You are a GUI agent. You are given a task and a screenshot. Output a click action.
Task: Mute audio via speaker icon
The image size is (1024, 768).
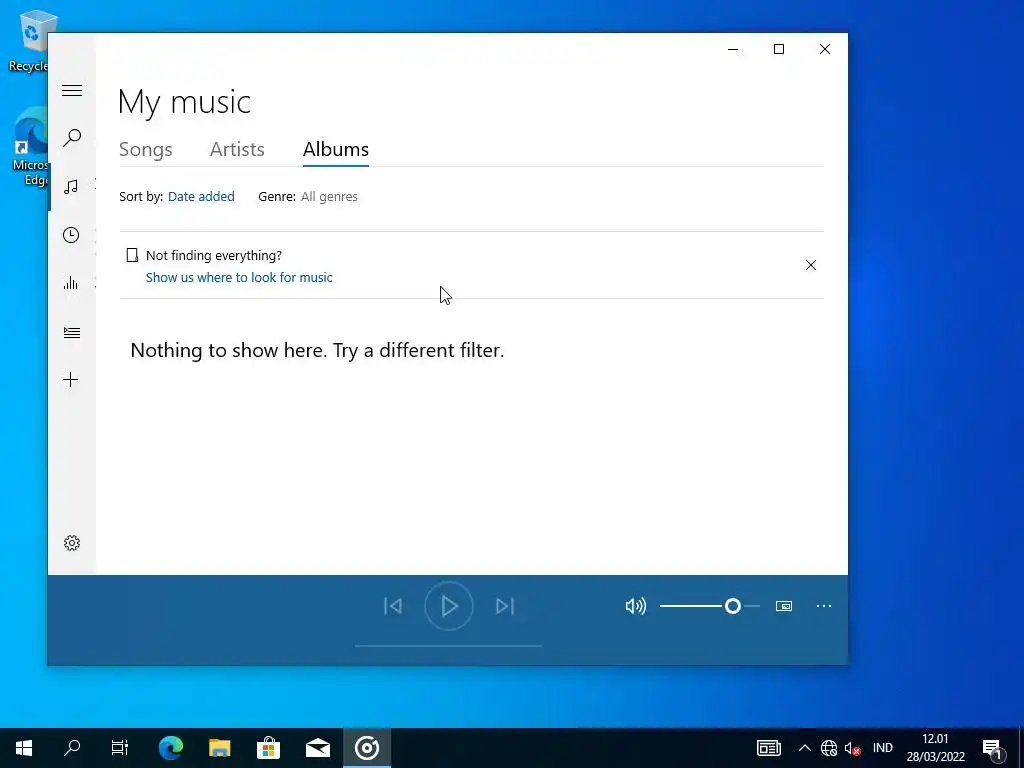[x=635, y=607]
